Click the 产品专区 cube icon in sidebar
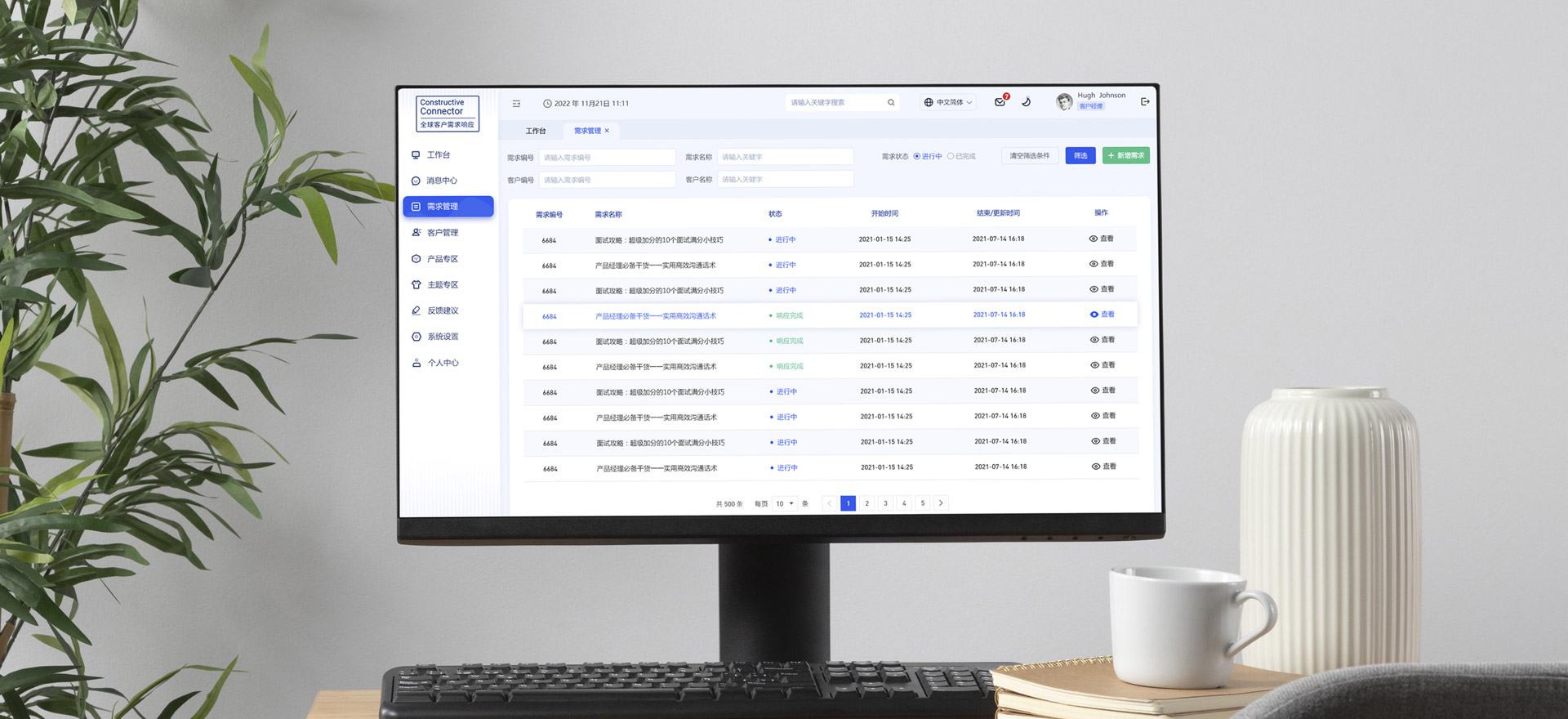This screenshot has width=1568, height=719. (416, 259)
